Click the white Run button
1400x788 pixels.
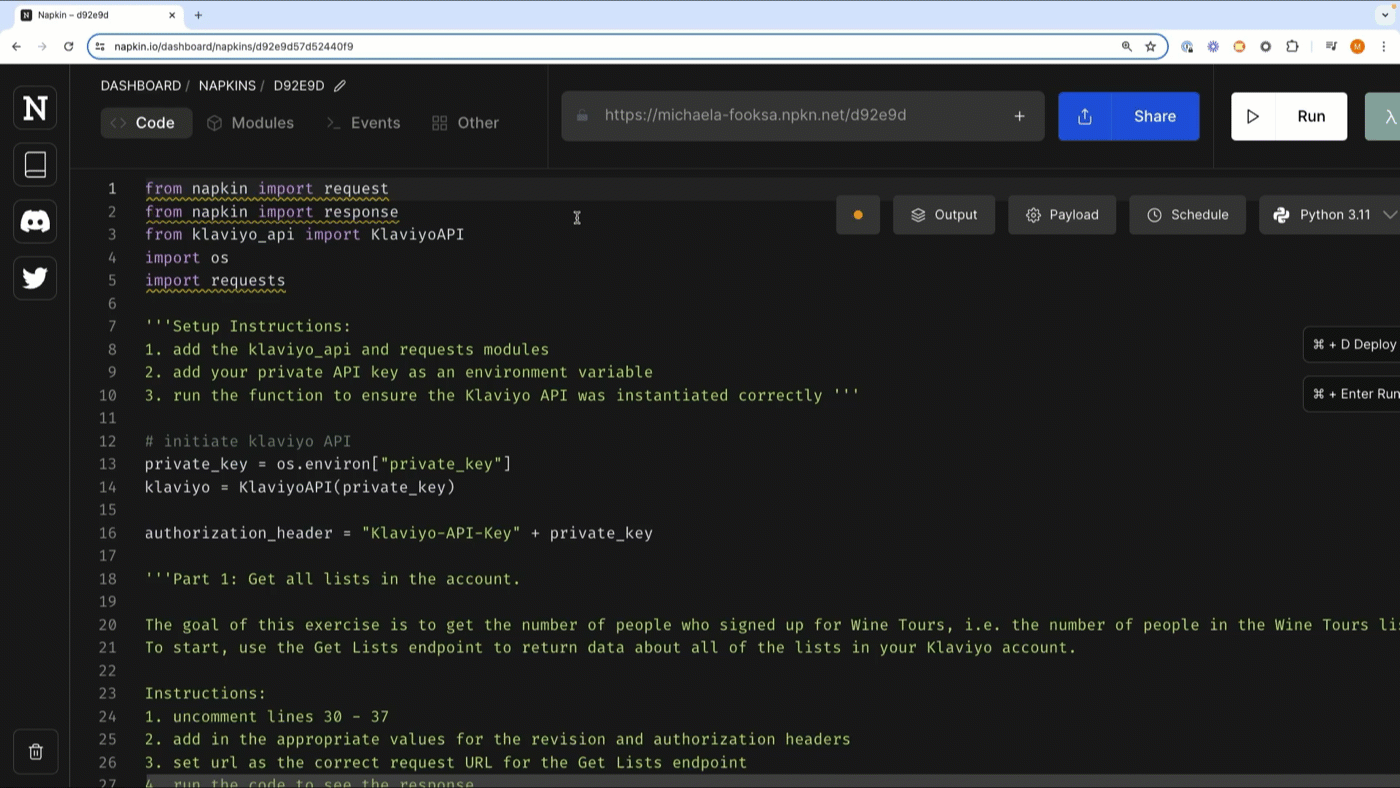(1289, 116)
